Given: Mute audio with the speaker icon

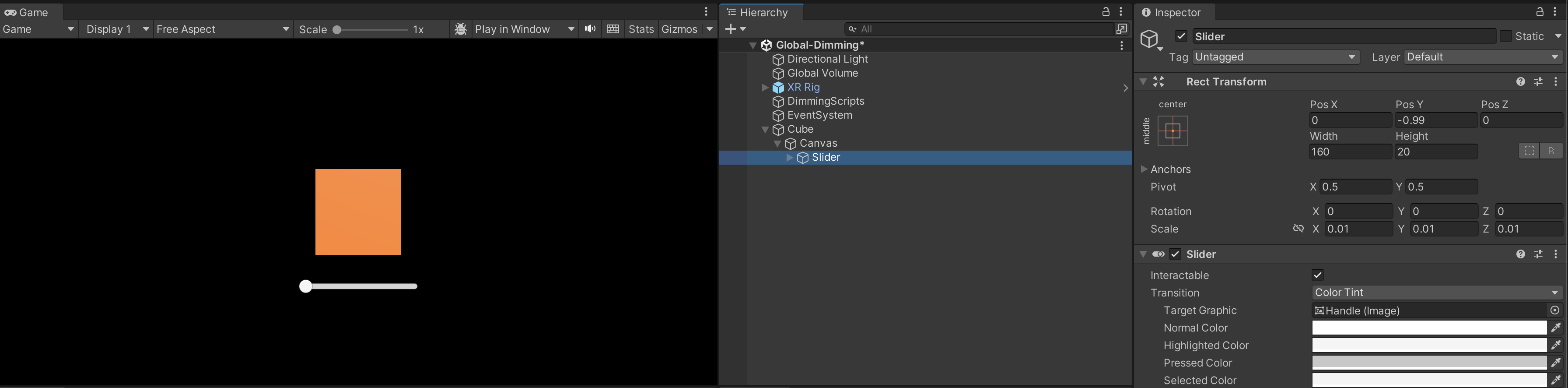Looking at the screenshot, I should [x=590, y=29].
